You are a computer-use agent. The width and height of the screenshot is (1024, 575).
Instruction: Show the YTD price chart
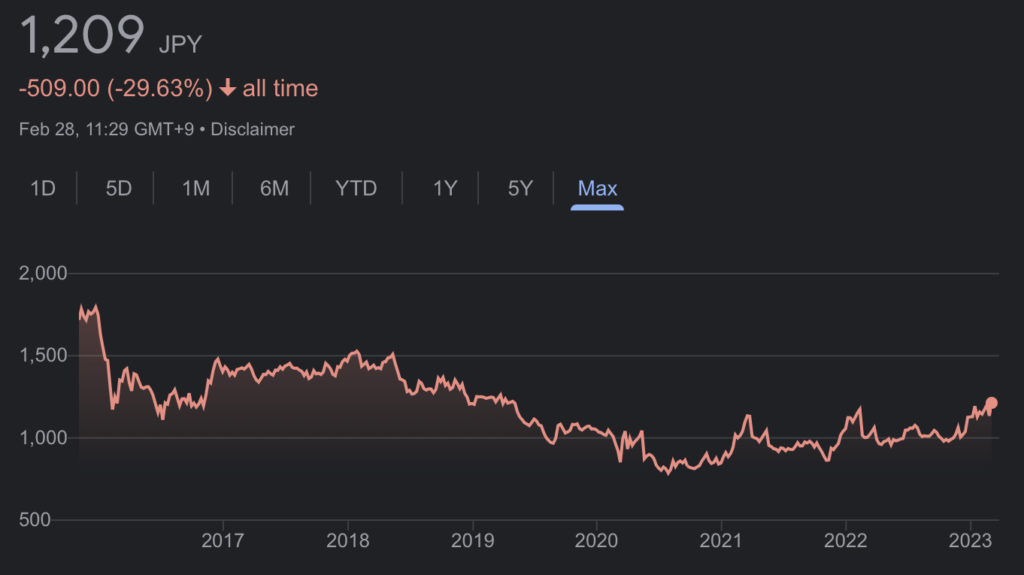pos(356,188)
